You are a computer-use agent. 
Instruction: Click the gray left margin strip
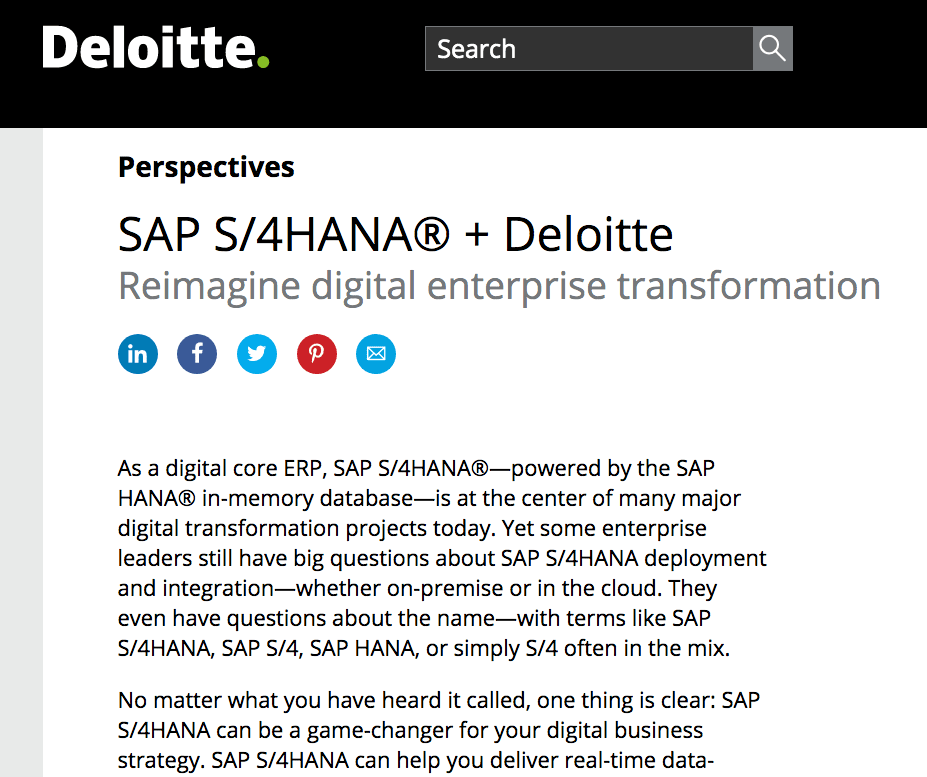click(x=21, y=452)
